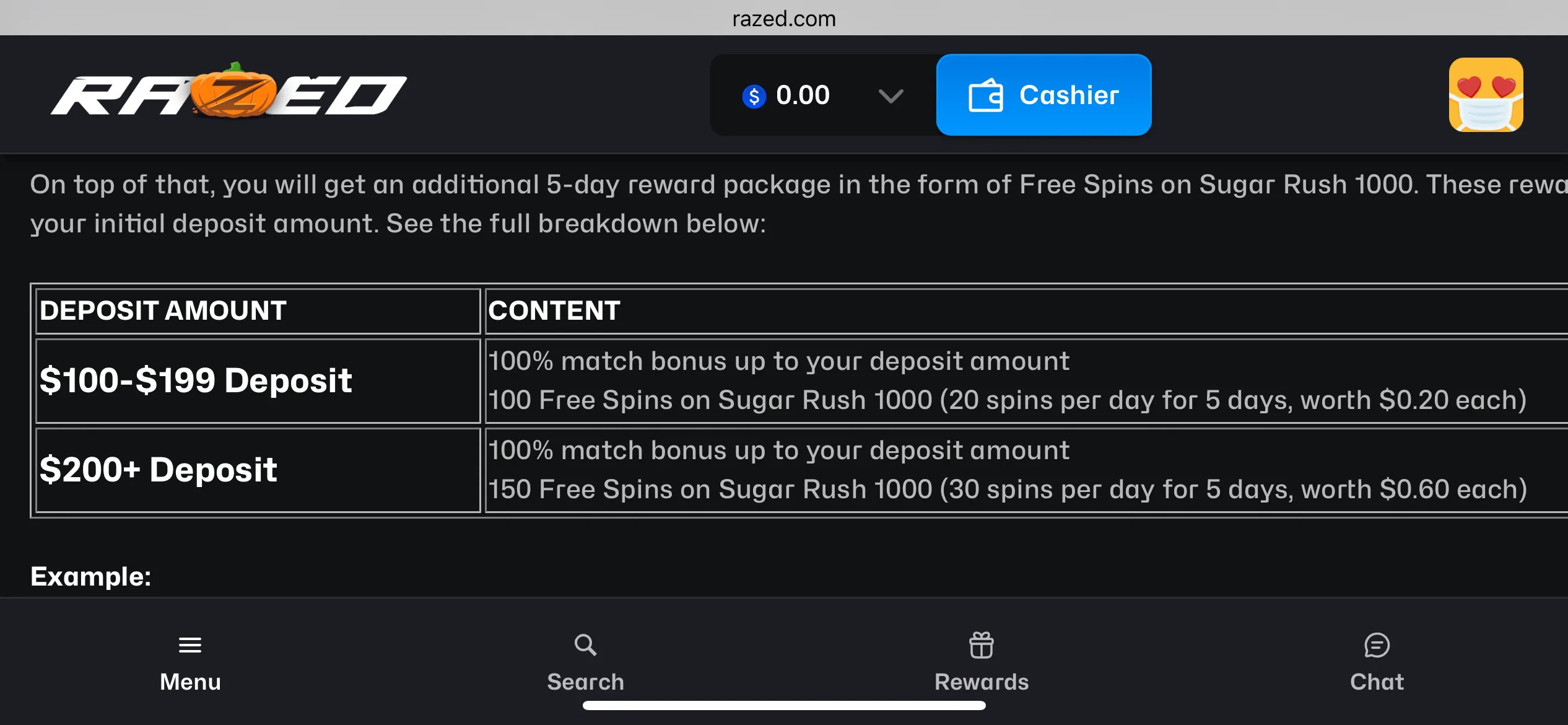Expand the balance dropdown chevron
Viewport: 1568px width, 725px height.
click(x=891, y=96)
